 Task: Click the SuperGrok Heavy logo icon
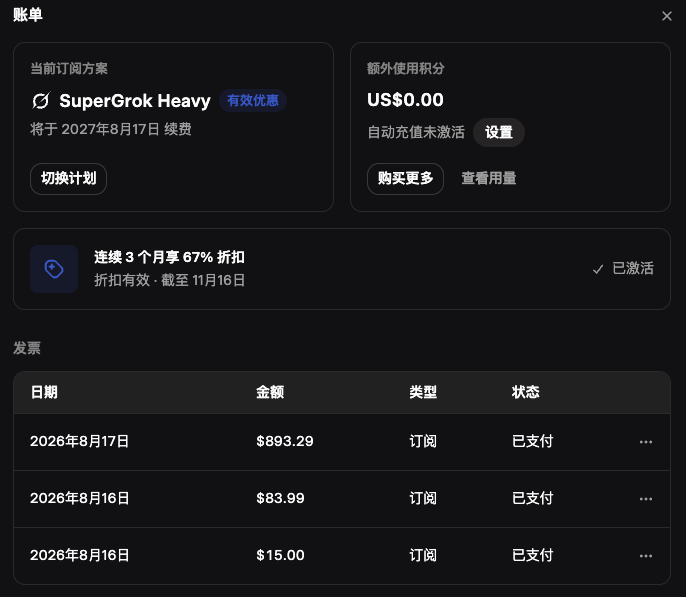click(x=41, y=101)
